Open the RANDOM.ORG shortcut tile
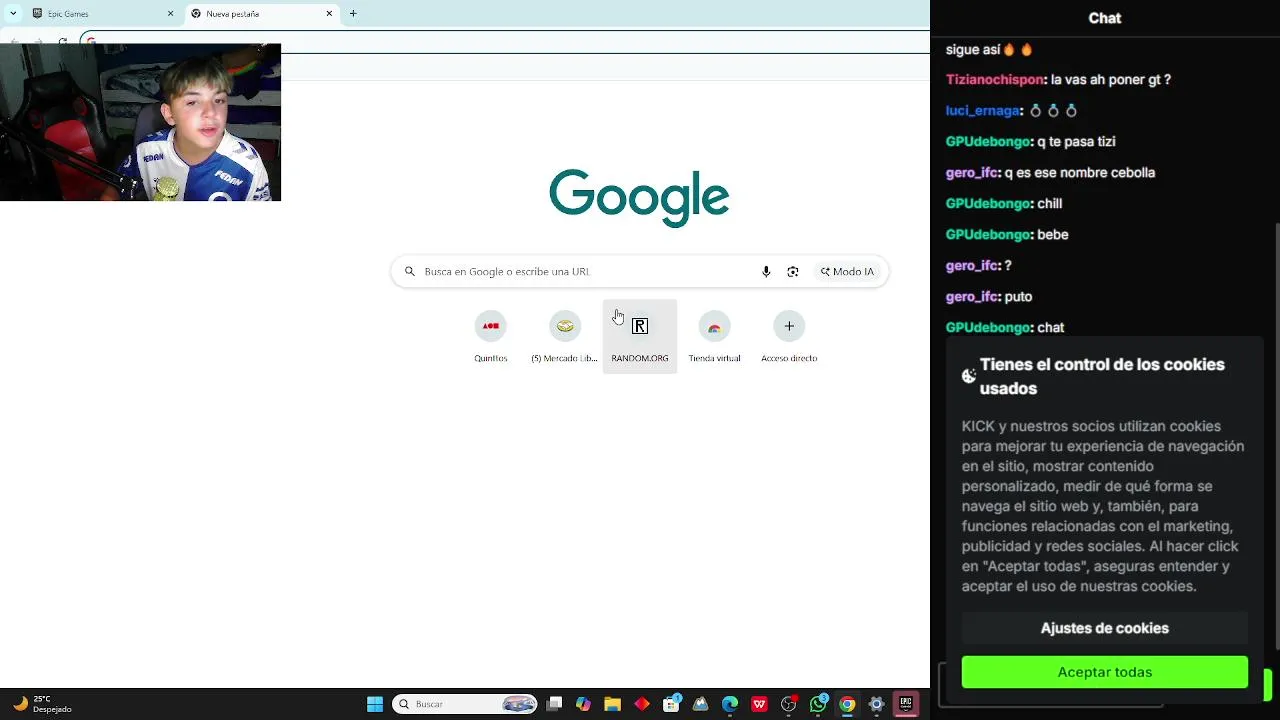Image resolution: width=1280 pixels, height=720 pixels. point(640,336)
